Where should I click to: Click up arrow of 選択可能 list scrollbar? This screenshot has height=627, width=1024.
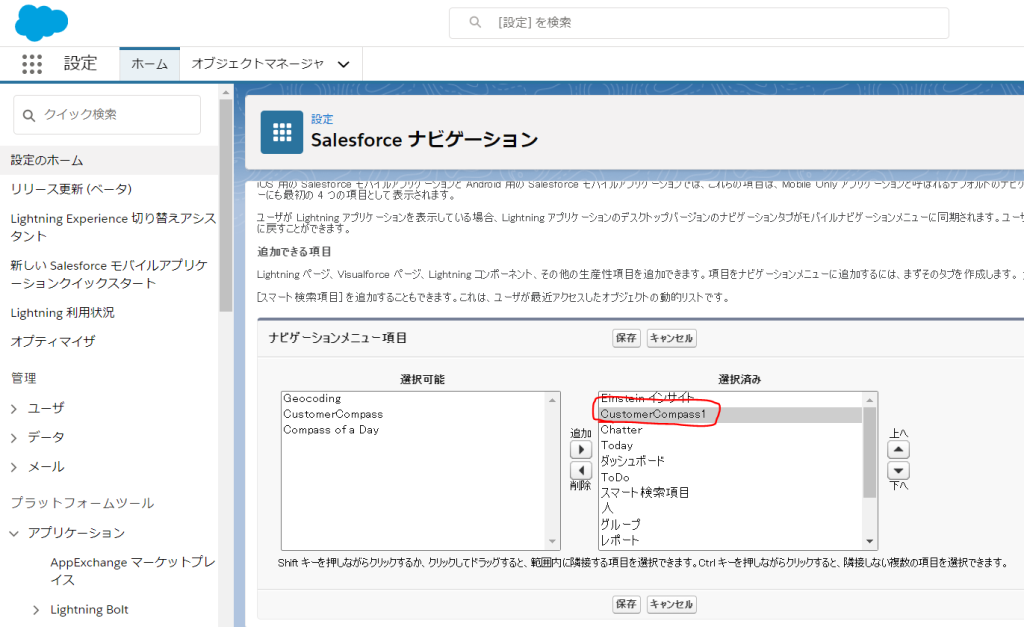click(x=552, y=400)
